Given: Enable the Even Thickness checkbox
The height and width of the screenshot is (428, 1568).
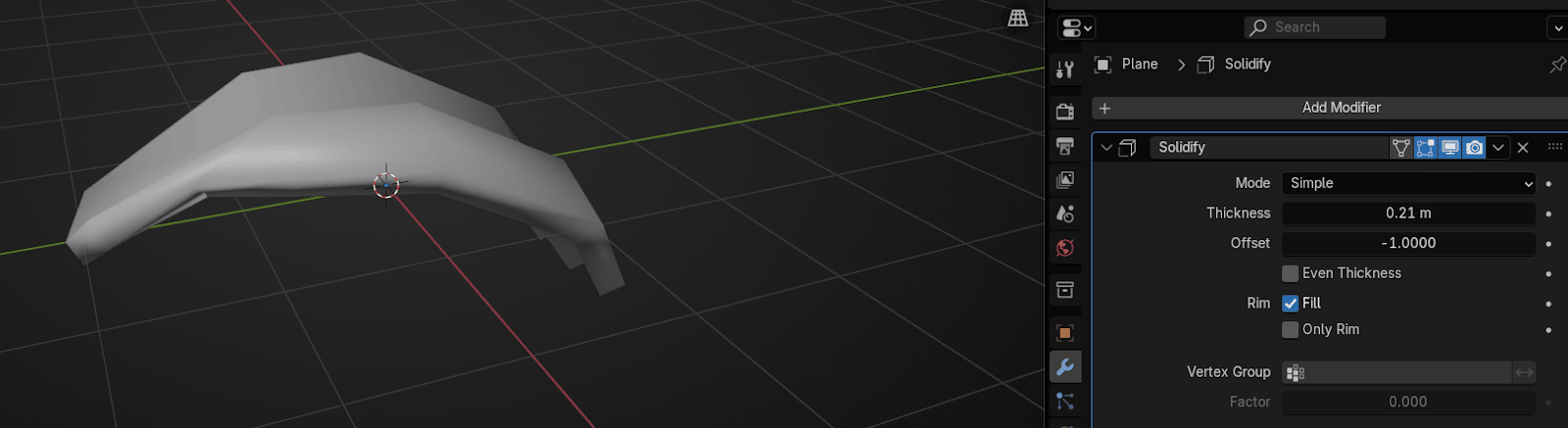Looking at the screenshot, I should click(x=1291, y=273).
